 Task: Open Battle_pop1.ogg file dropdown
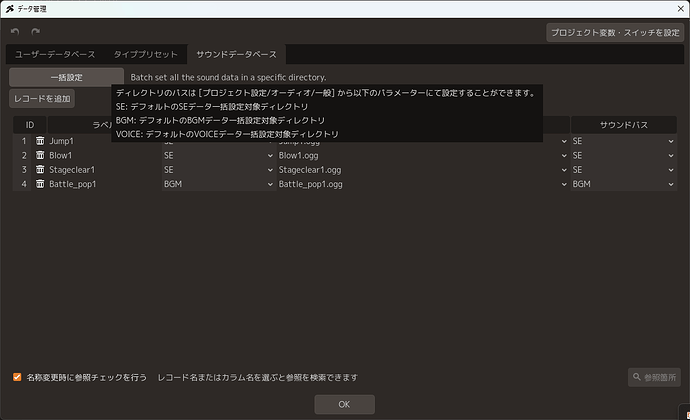(x=423, y=184)
